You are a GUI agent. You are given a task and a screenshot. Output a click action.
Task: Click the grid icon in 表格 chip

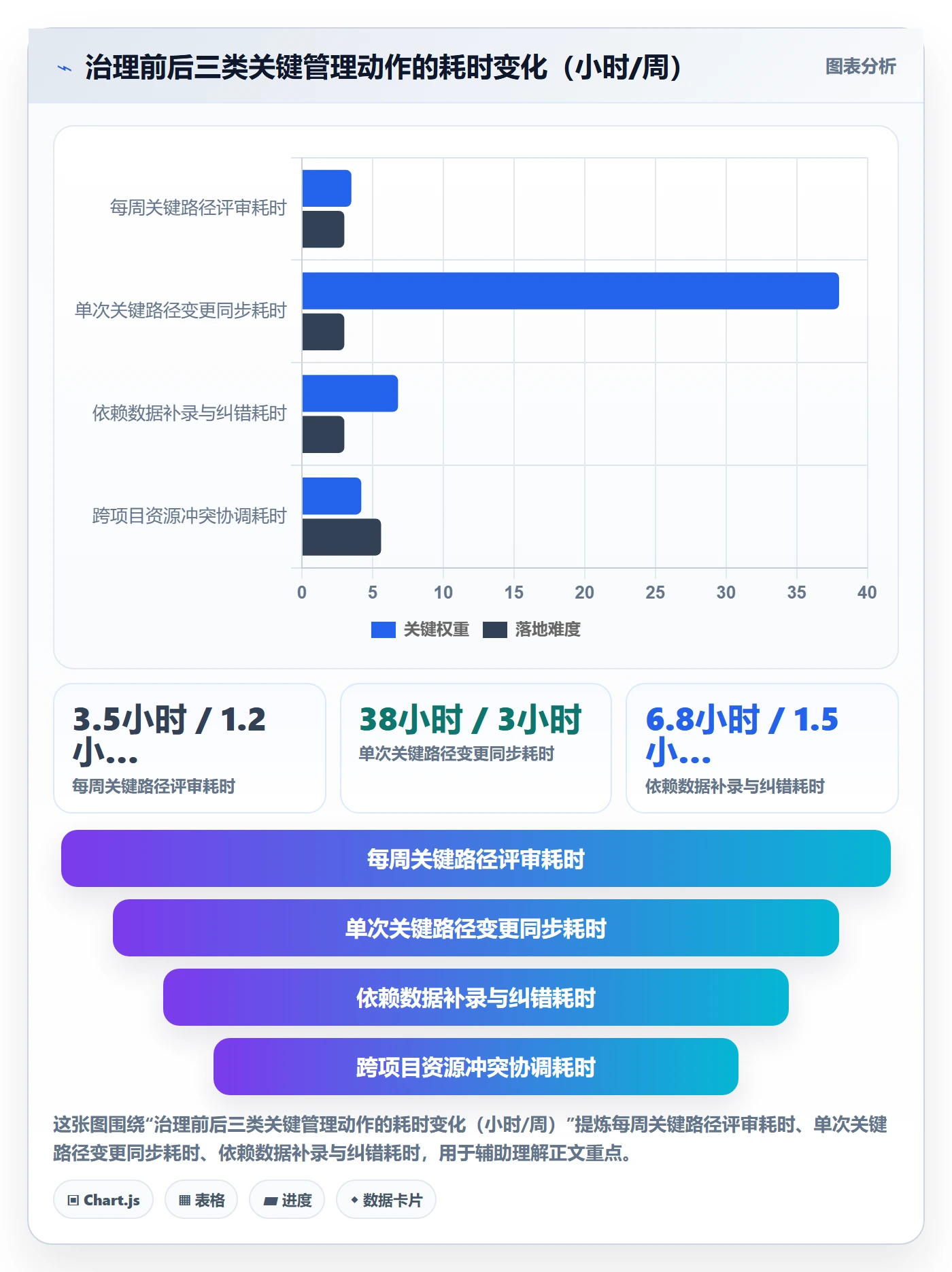[184, 1201]
